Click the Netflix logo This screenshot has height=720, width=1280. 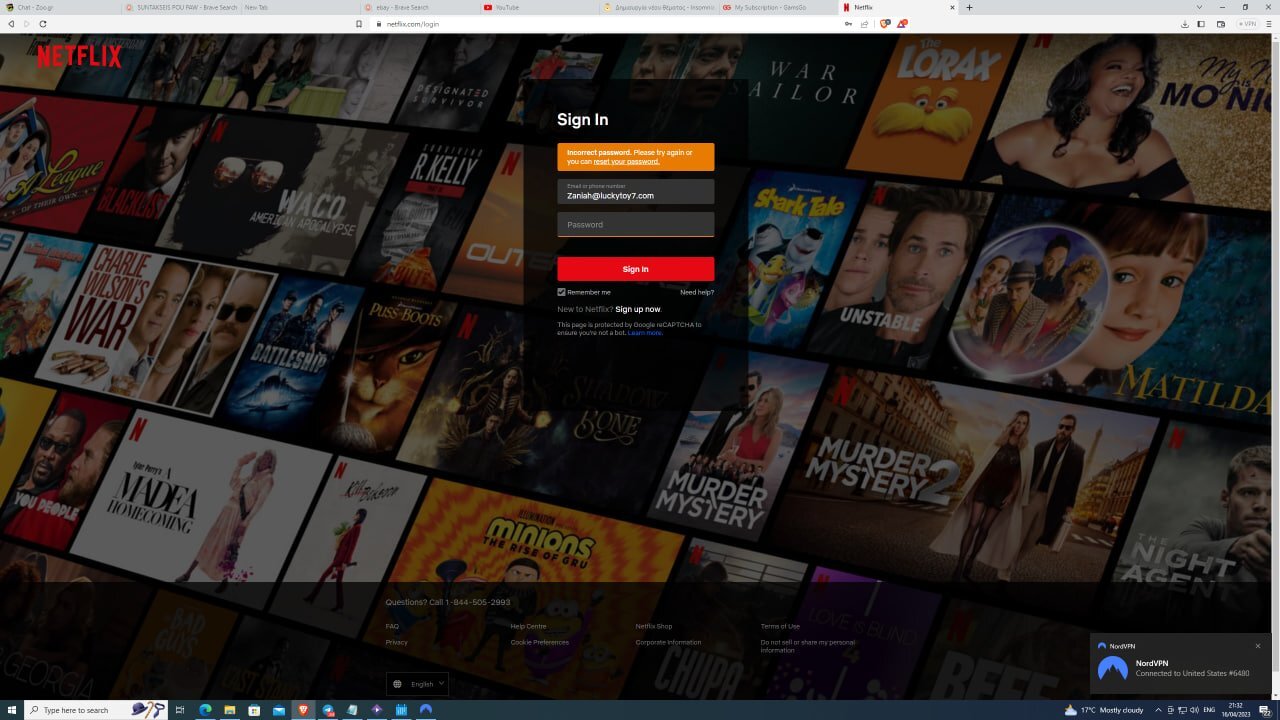[79, 56]
